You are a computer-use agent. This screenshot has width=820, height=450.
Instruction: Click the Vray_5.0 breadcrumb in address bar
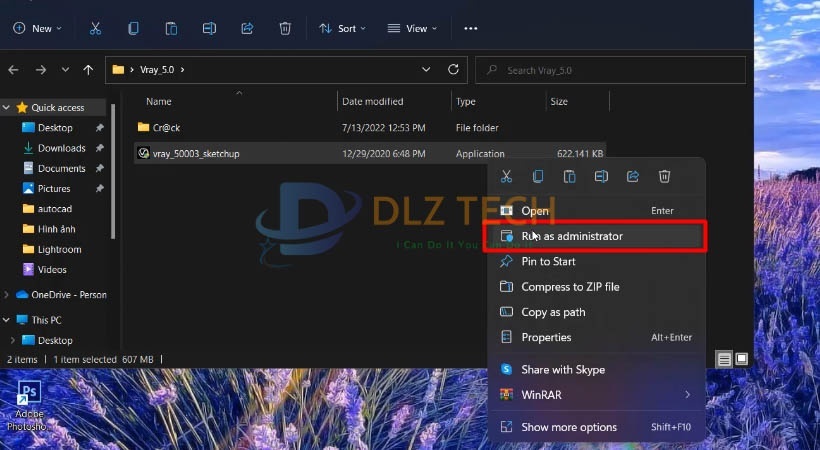(x=157, y=70)
